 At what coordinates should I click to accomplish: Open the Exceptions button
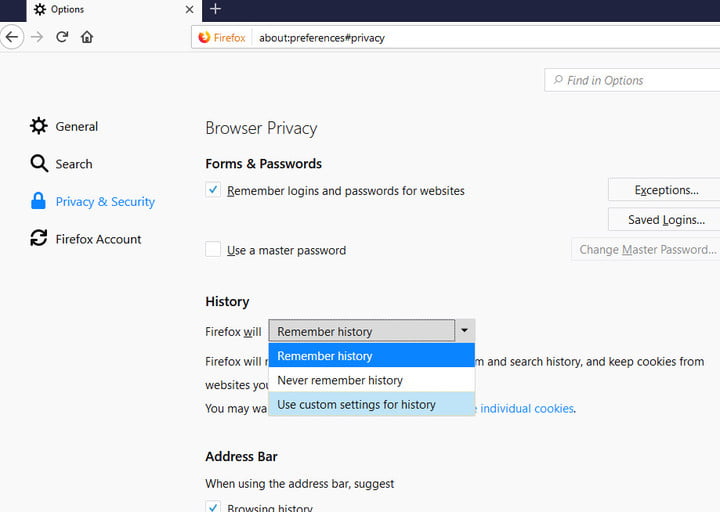point(665,190)
